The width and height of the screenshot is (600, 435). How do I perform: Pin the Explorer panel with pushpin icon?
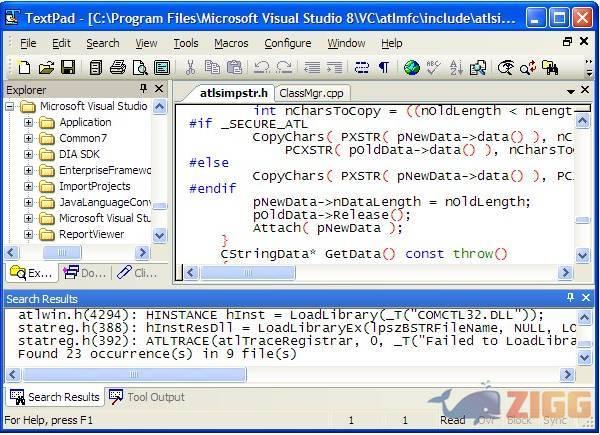pyautogui.click(x=143, y=89)
